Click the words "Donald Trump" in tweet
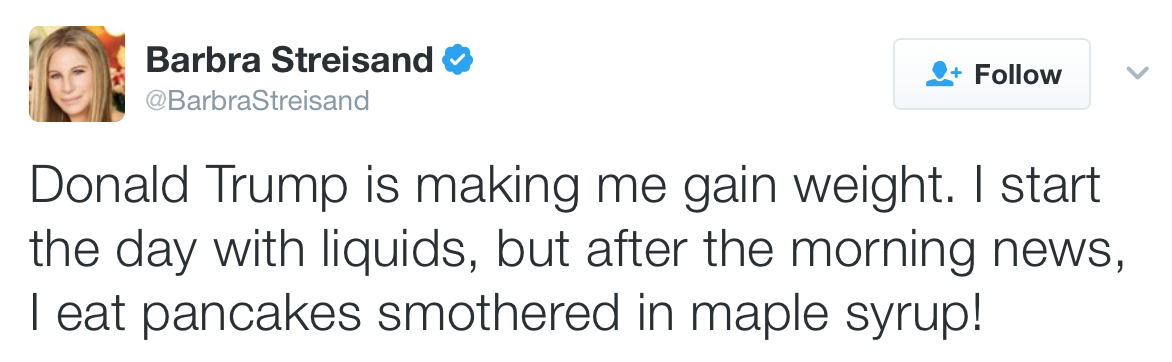 point(188,187)
